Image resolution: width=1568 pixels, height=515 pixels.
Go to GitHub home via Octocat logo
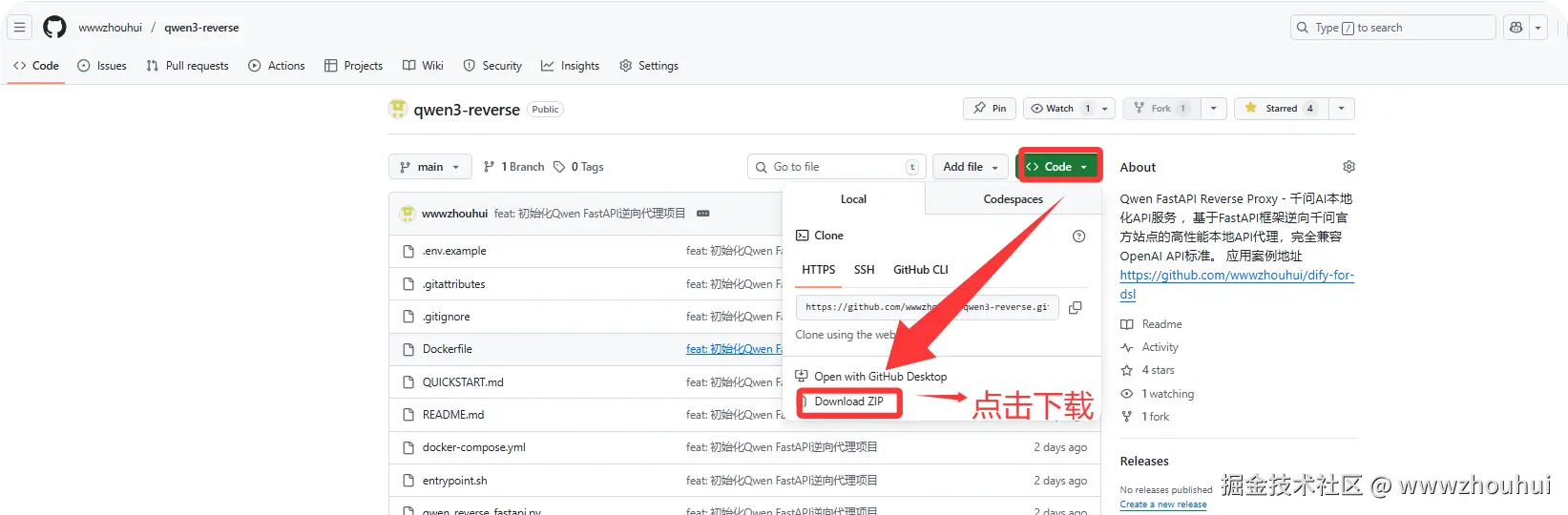click(55, 28)
